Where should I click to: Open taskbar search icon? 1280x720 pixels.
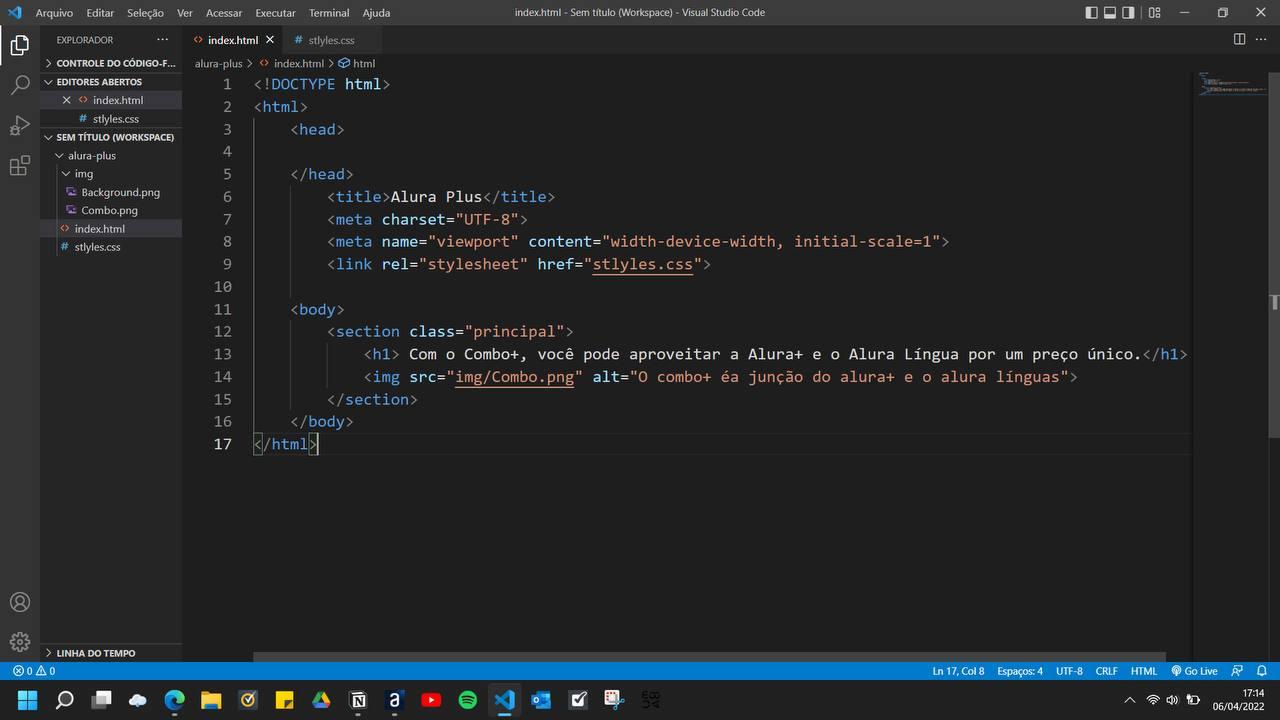[64, 700]
